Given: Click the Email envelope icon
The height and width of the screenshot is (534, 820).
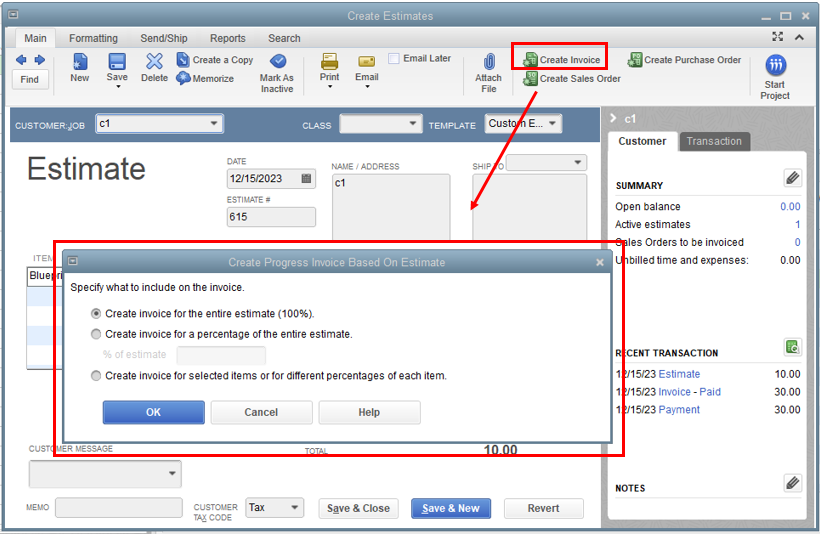Looking at the screenshot, I should [x=367, y=62].
